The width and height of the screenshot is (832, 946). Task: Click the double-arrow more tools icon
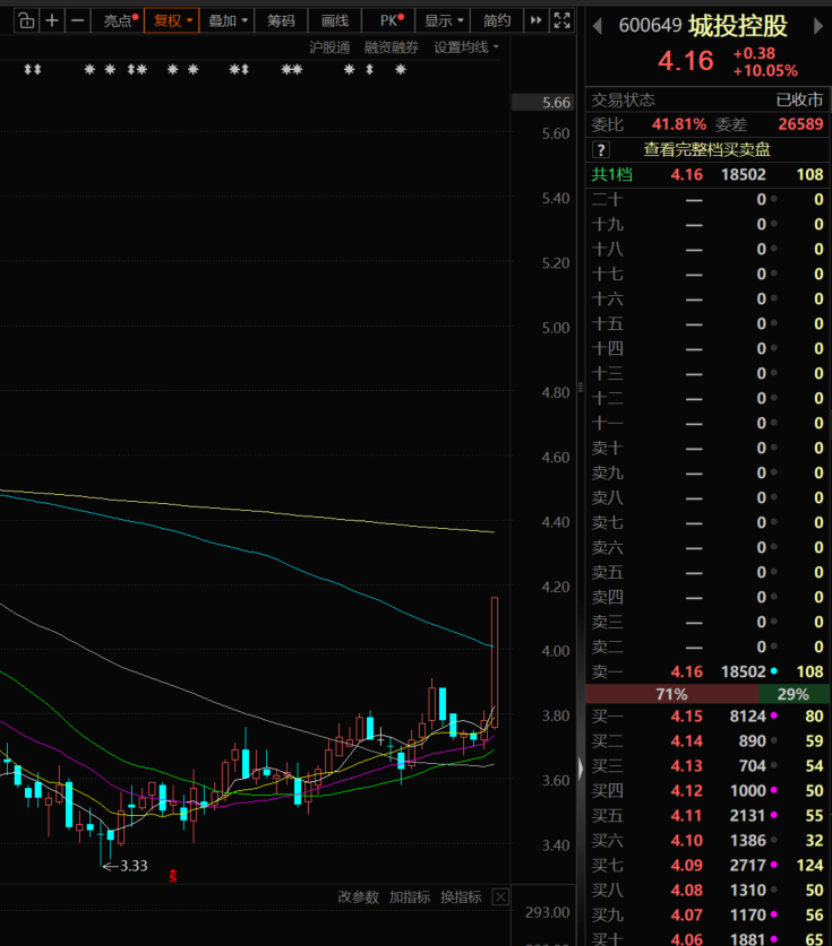tap(536, 21)
